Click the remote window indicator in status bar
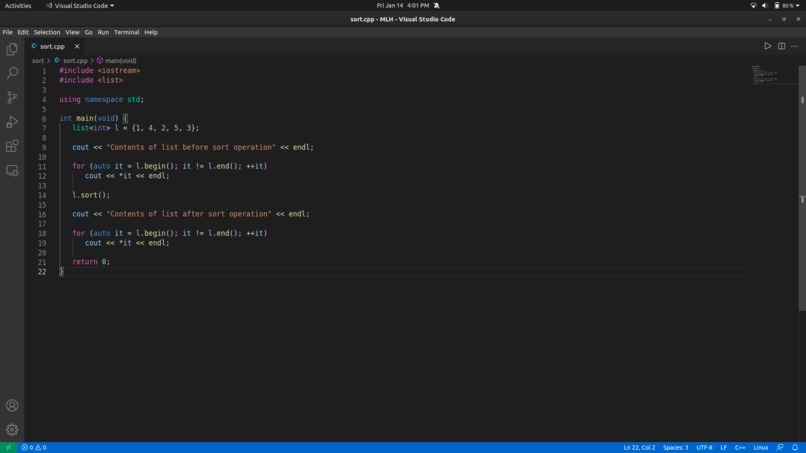Viewport: 806px width, 453px height. [8, 447]
